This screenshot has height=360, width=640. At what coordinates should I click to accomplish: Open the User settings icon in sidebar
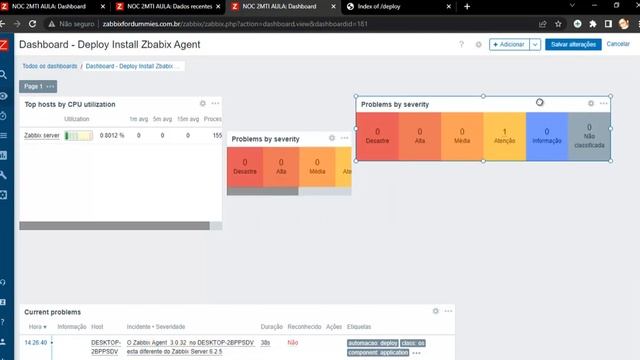(3, 341)
